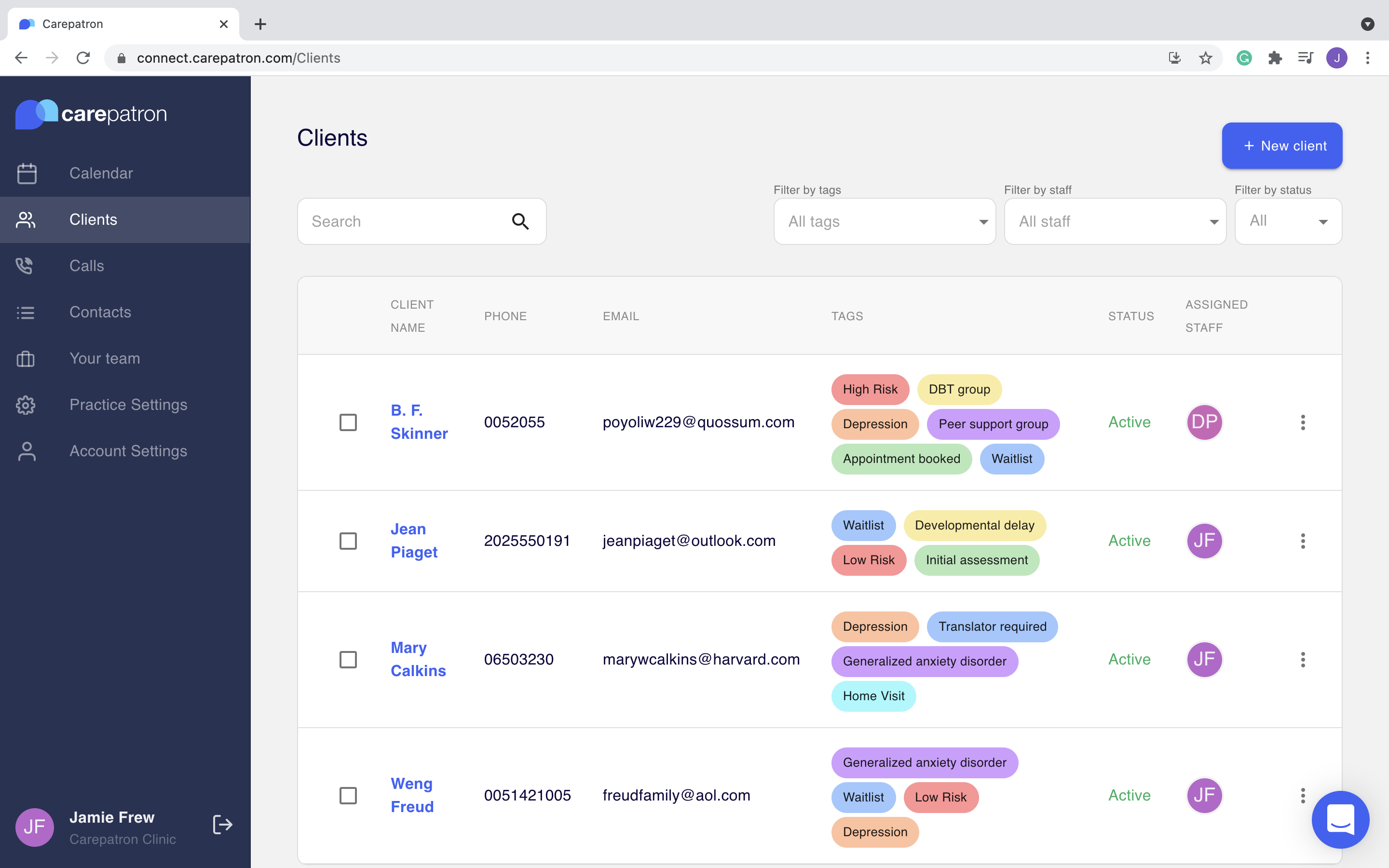Image resolution: width=1389 pixels, height=868 pixels.
Task: Expand the Filter by status dropdown
Action: tap(1288, 222)
